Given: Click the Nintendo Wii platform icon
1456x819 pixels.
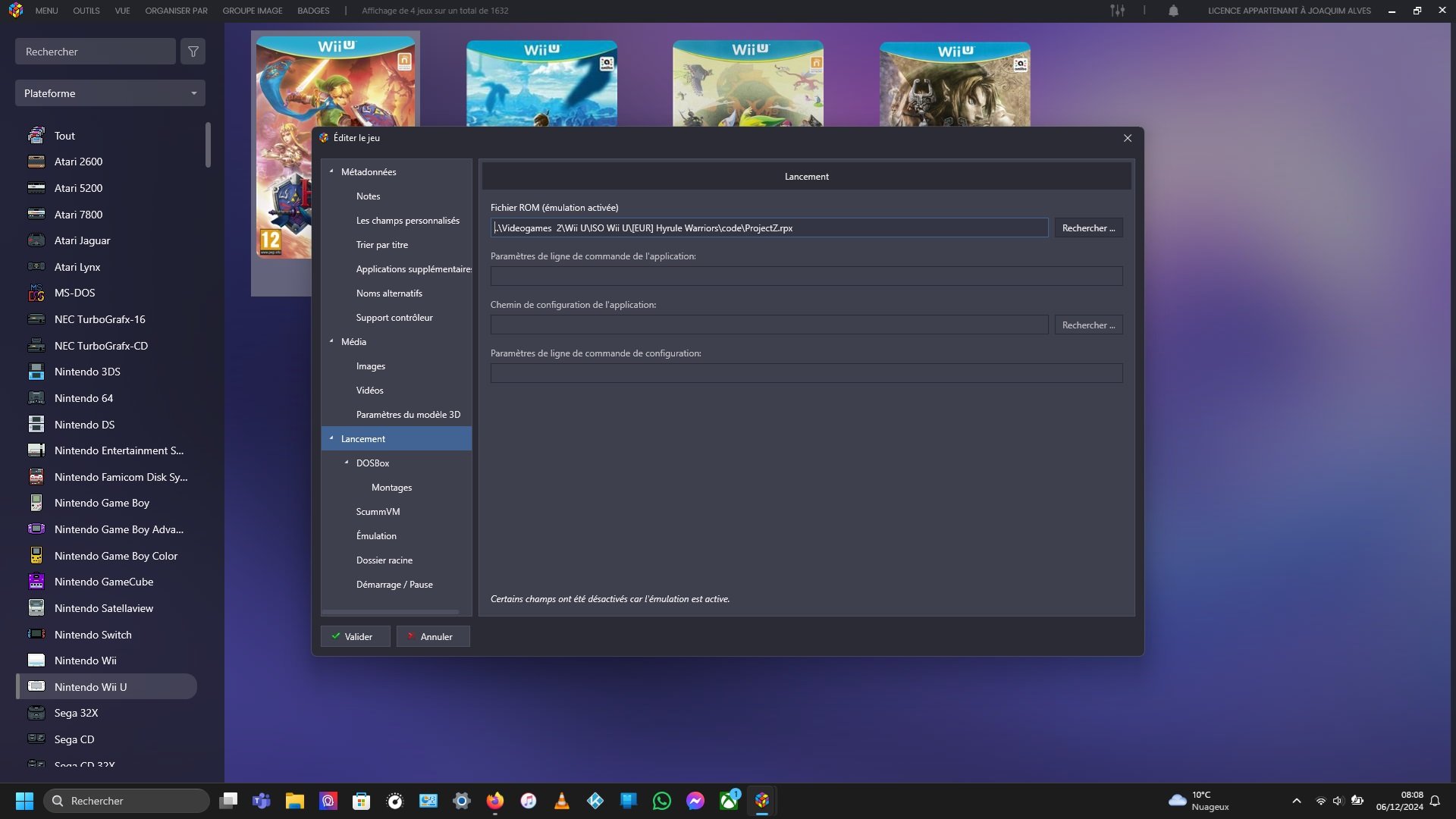Looking at the screenshot, I should [x=36, y=661].
